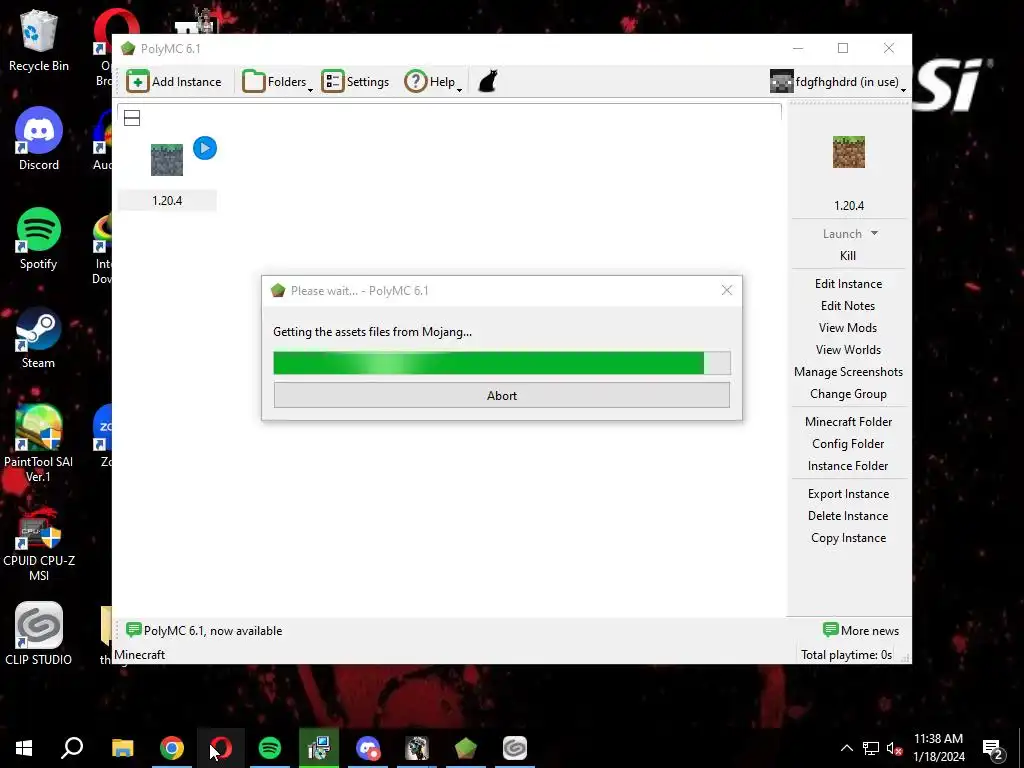Click the 1.20.4 instance name label
Viewport: 1024px width, 768px height.
[167, 200]
